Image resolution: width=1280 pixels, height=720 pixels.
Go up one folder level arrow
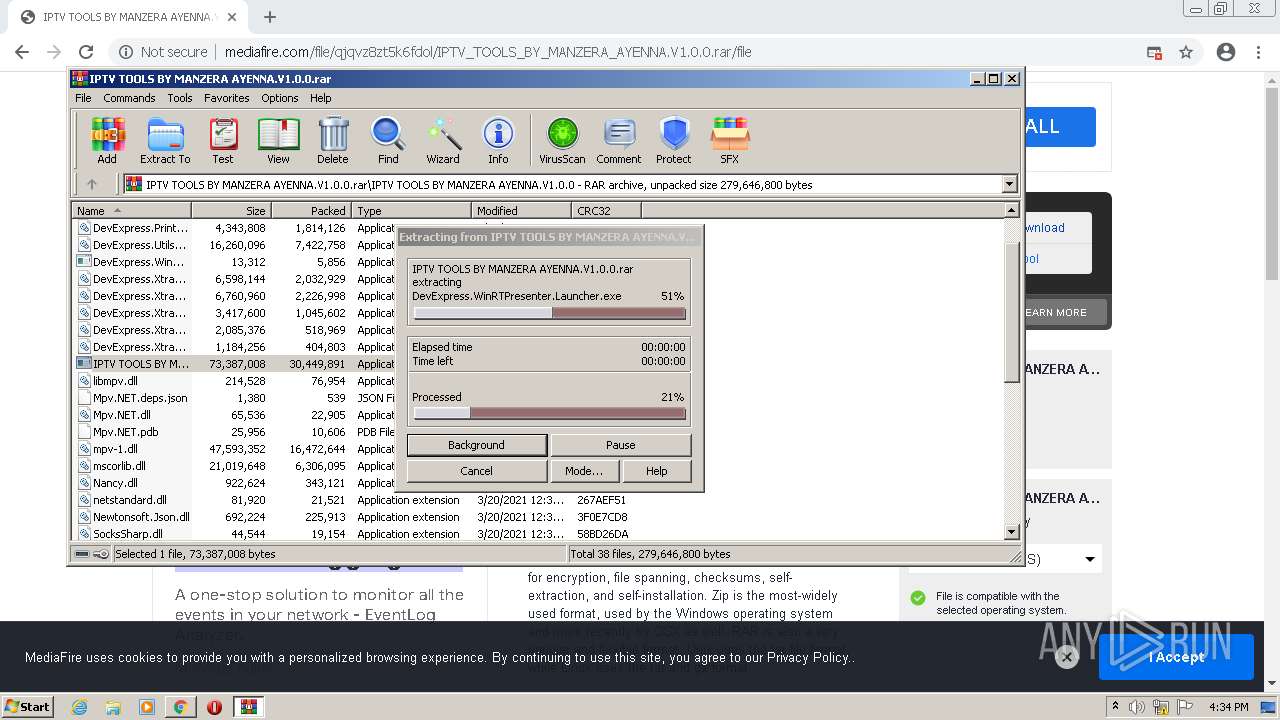92,184
